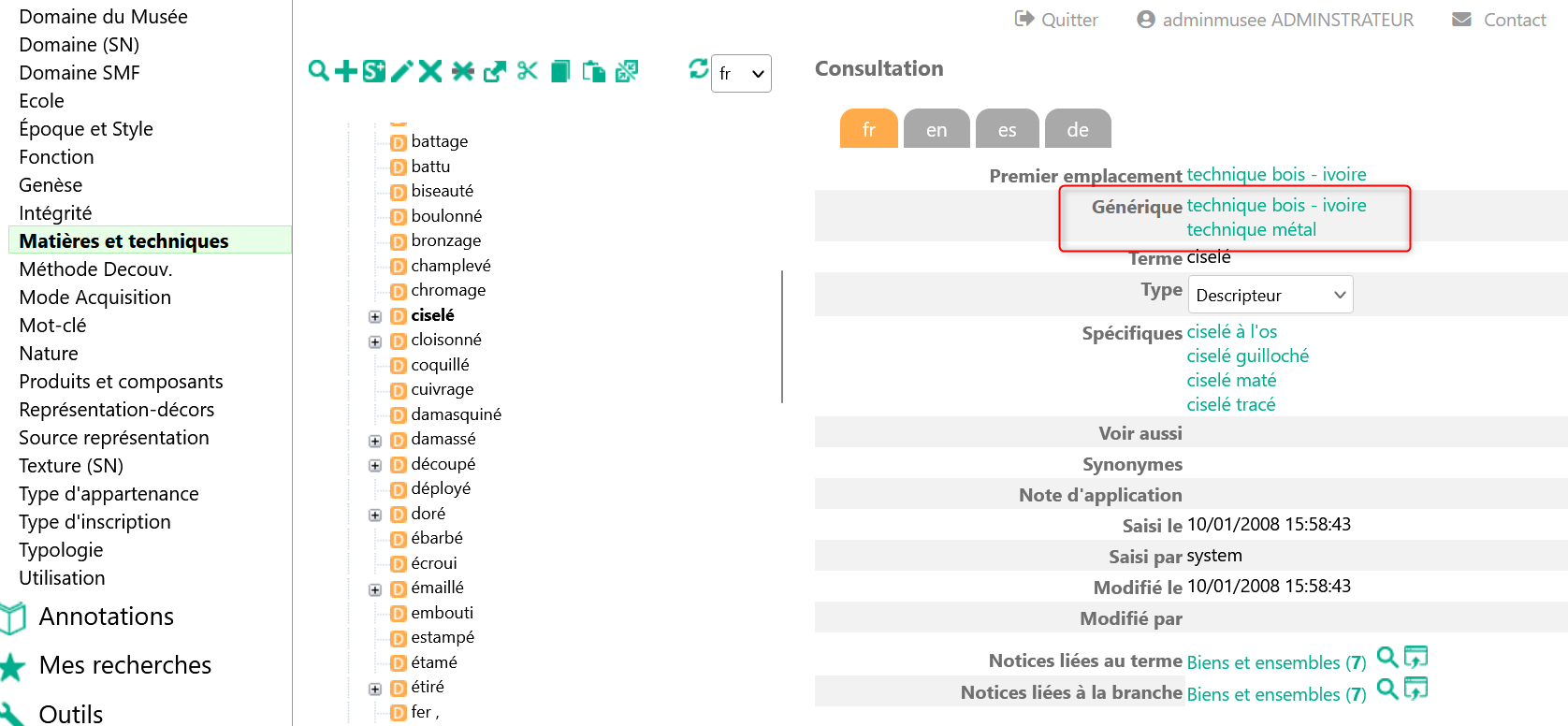
Task: Click the pencil edit icon
Action: click(402, 71)
